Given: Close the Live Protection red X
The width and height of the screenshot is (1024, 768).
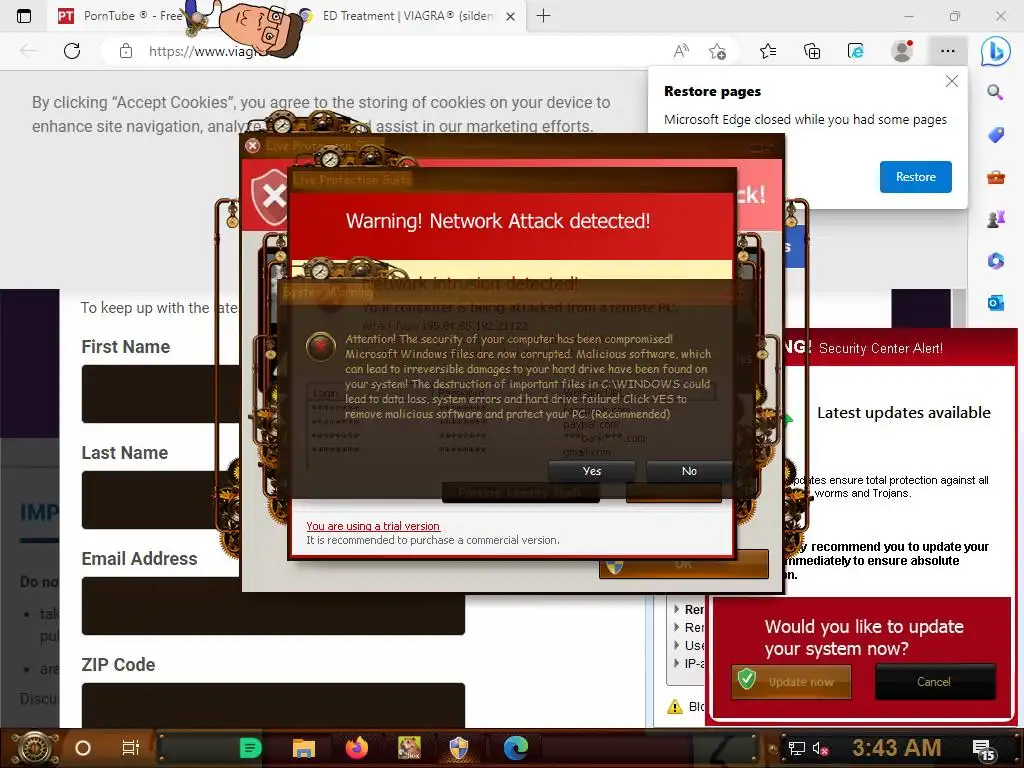Looking at the screenshot, I should pos(253,146).
